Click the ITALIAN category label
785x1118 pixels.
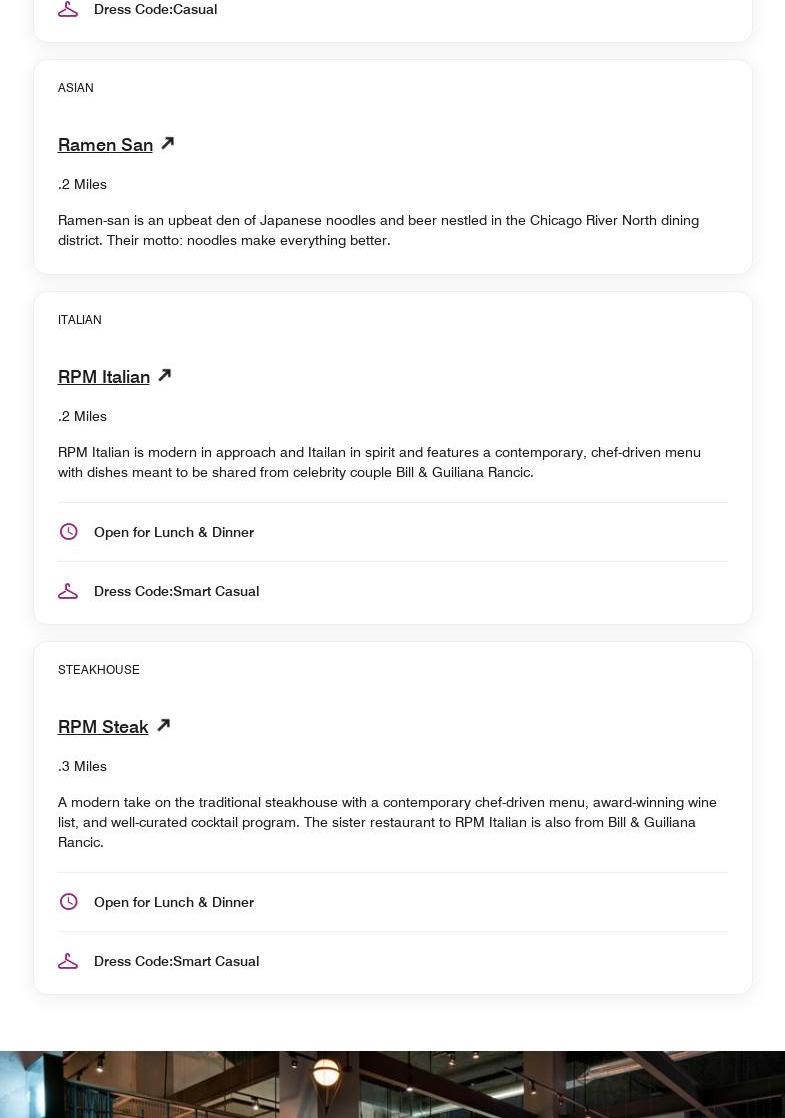pos(80,320)
